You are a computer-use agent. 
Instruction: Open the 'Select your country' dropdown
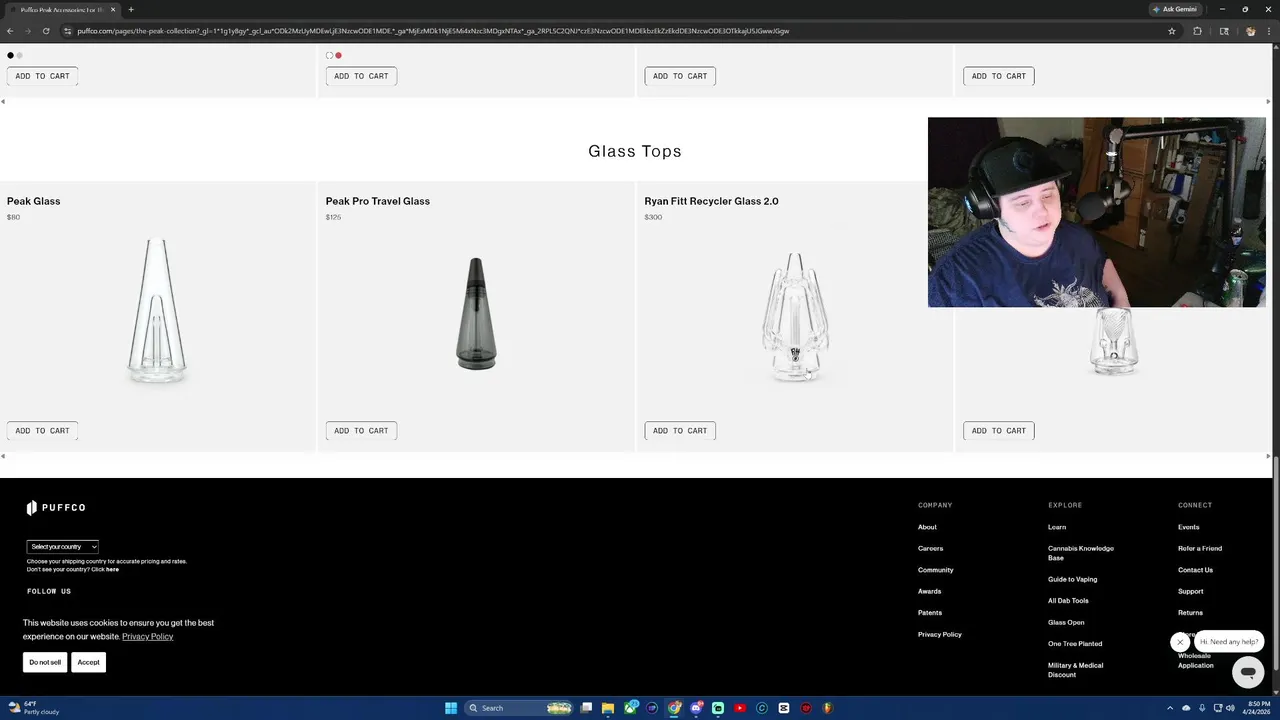pos(62,547)
